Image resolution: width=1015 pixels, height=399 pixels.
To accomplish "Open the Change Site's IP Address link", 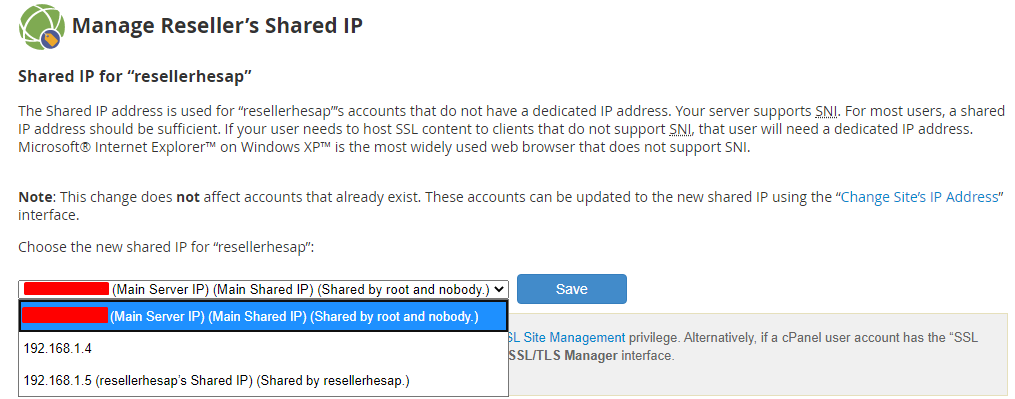I will (x=919, y=197).
